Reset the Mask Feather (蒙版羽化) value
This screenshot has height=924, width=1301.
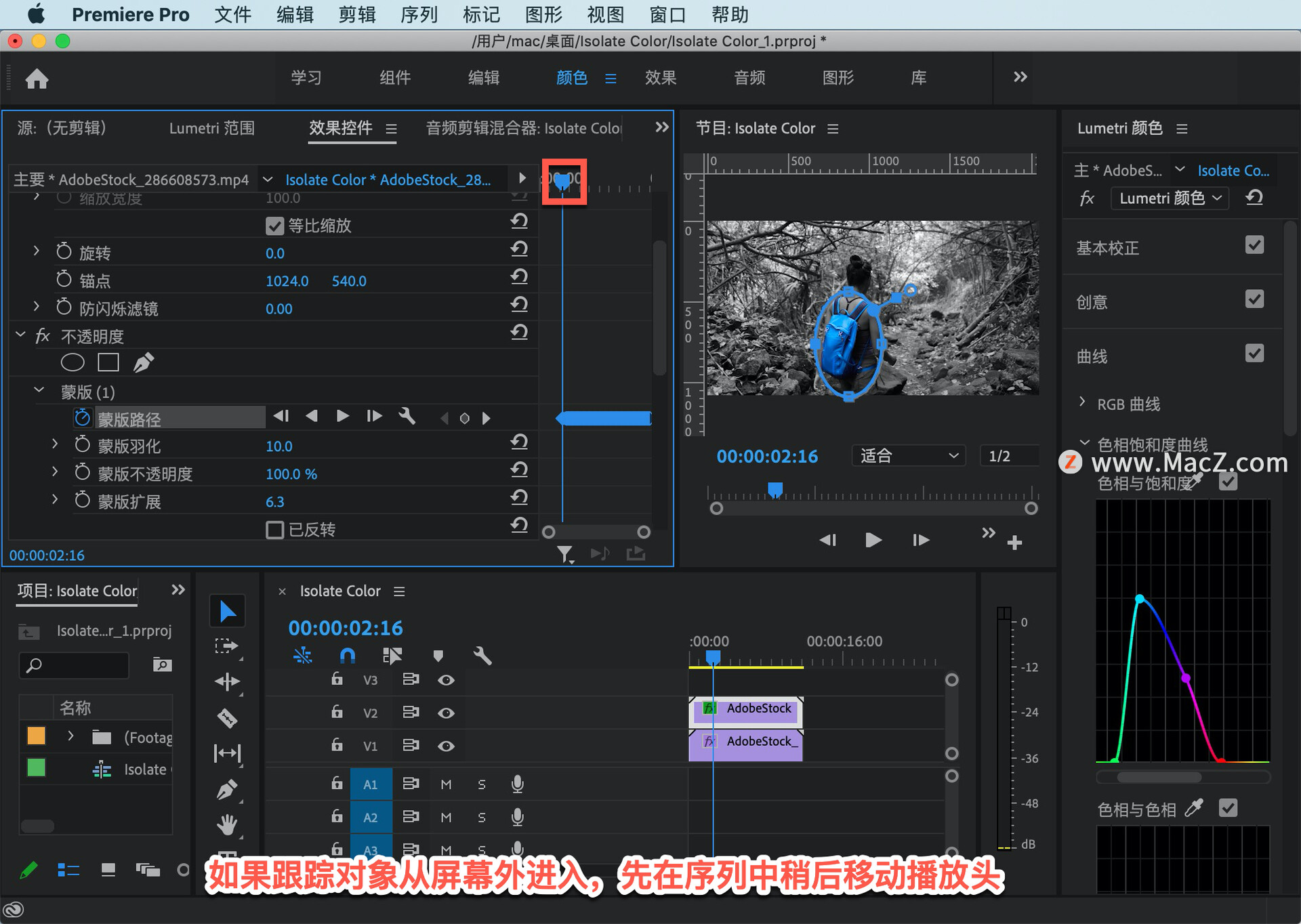pyautogui.click(x=519, y=442)
